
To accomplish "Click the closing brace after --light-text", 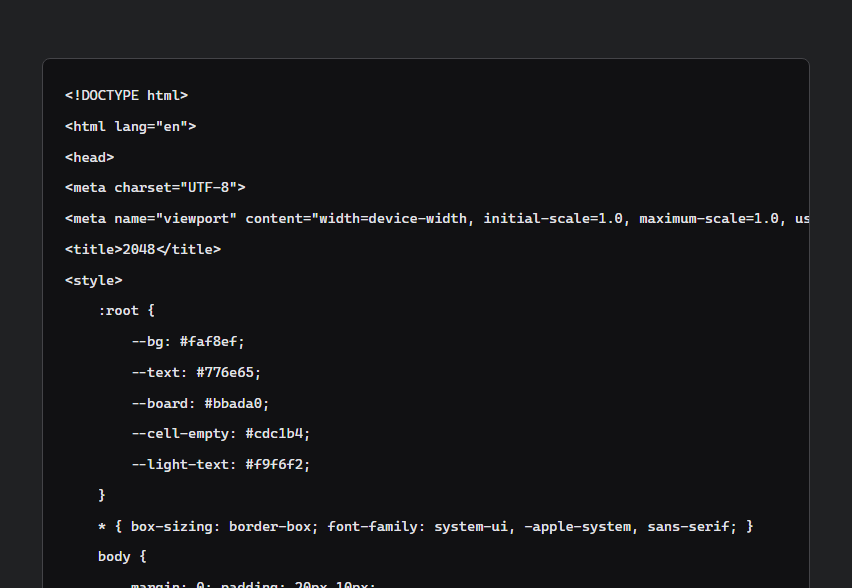I will (x=102, y=495).
